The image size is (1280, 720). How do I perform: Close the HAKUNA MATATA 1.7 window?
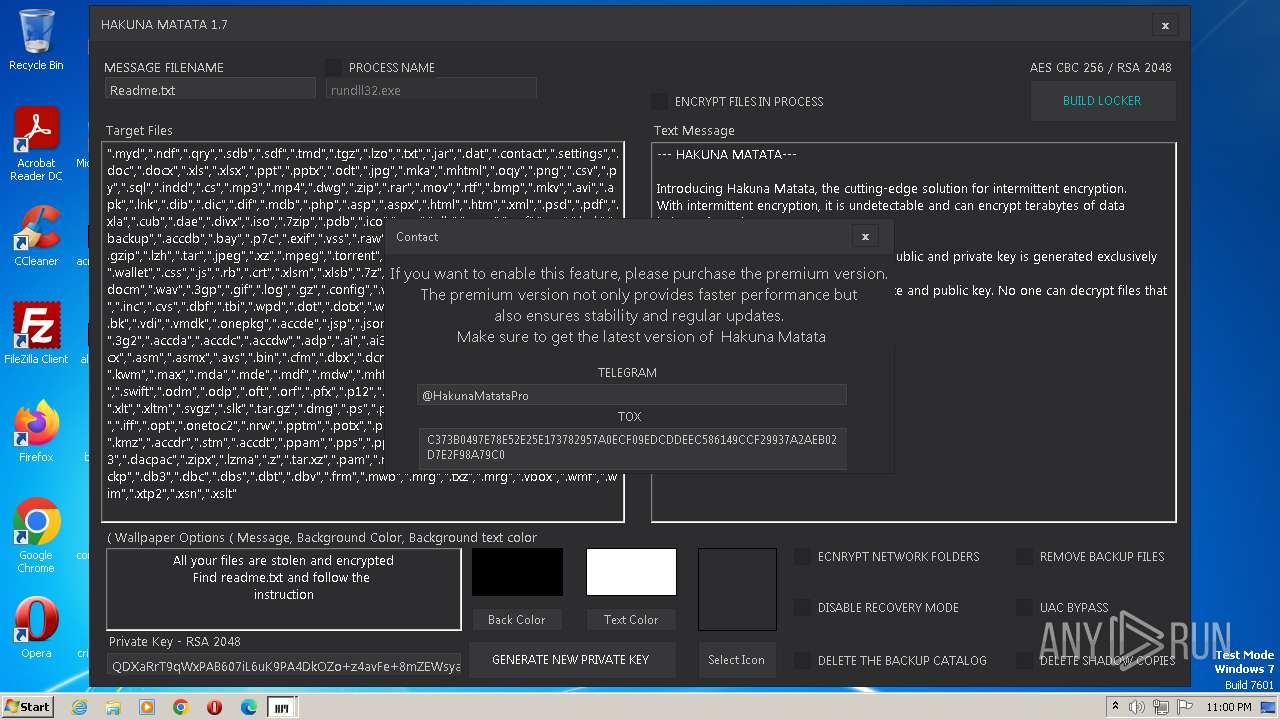pos(1165,25)
